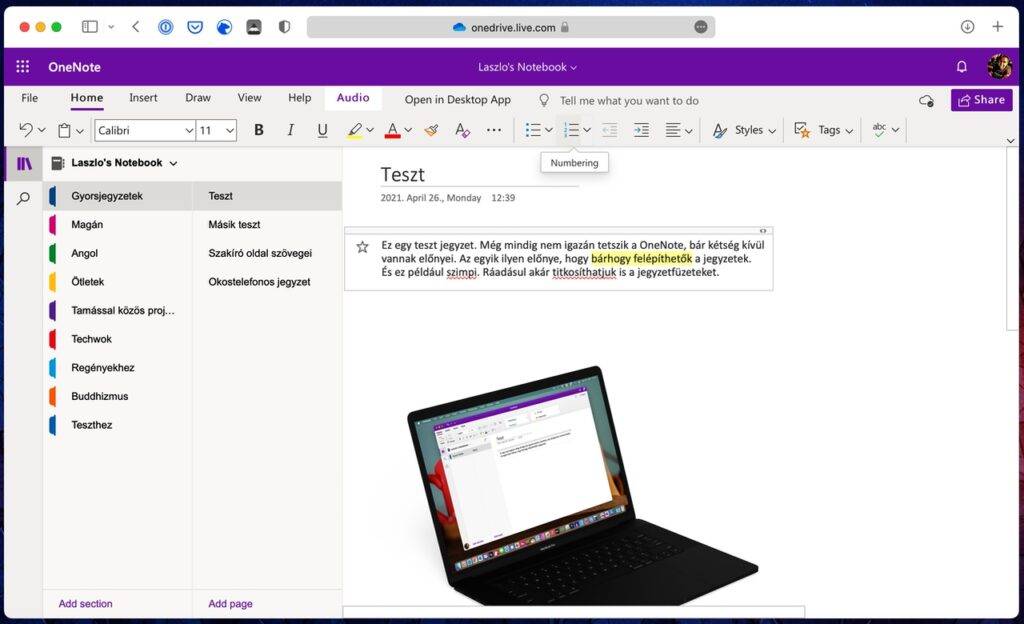Click the Clear Formatting icon
This screenshot has width=1024, height=624.
462,130
